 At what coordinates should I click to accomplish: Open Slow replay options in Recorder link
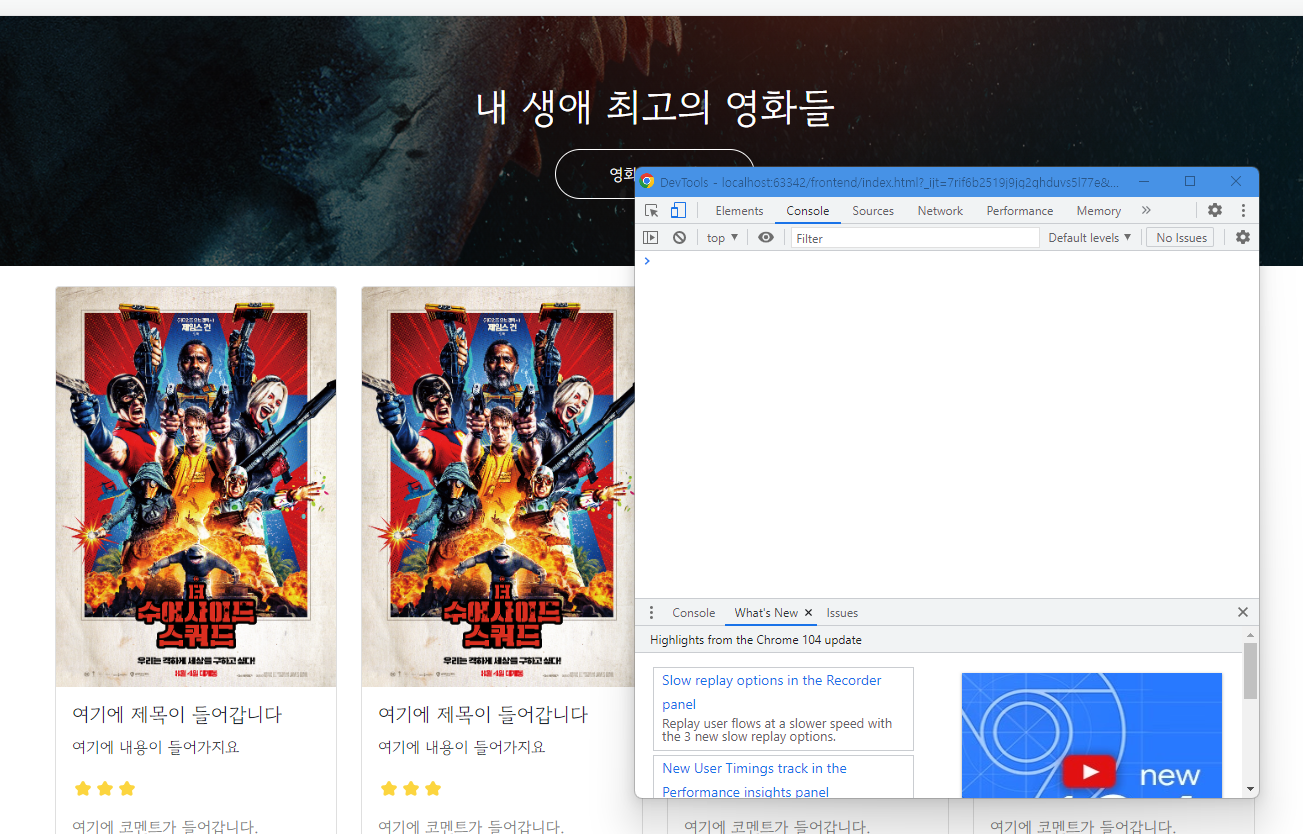tap(771, 692)
